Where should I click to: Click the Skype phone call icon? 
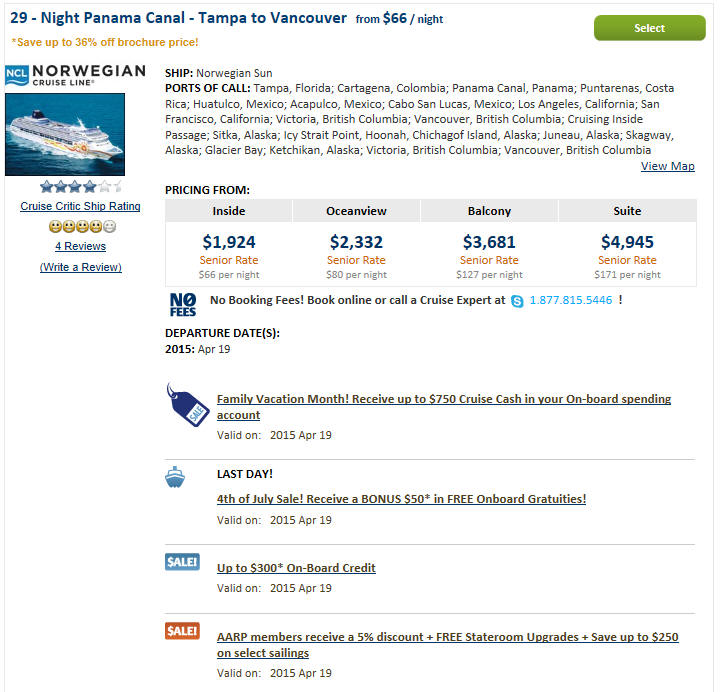tap(517, 301)
